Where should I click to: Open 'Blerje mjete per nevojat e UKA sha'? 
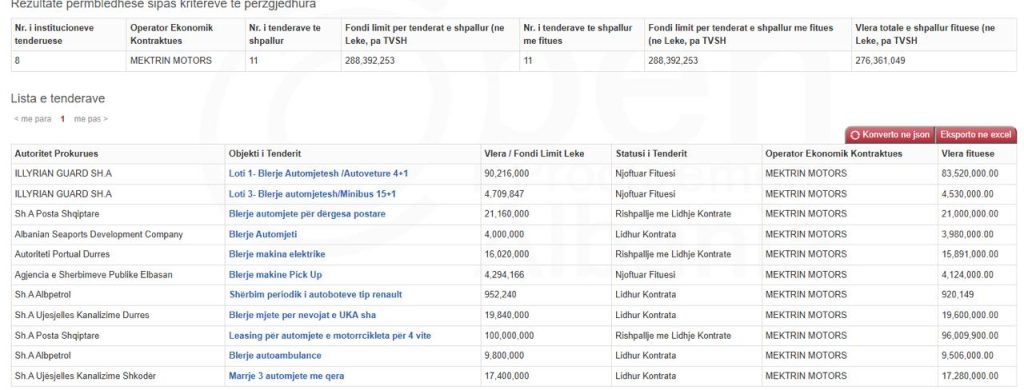coord(302,316)
